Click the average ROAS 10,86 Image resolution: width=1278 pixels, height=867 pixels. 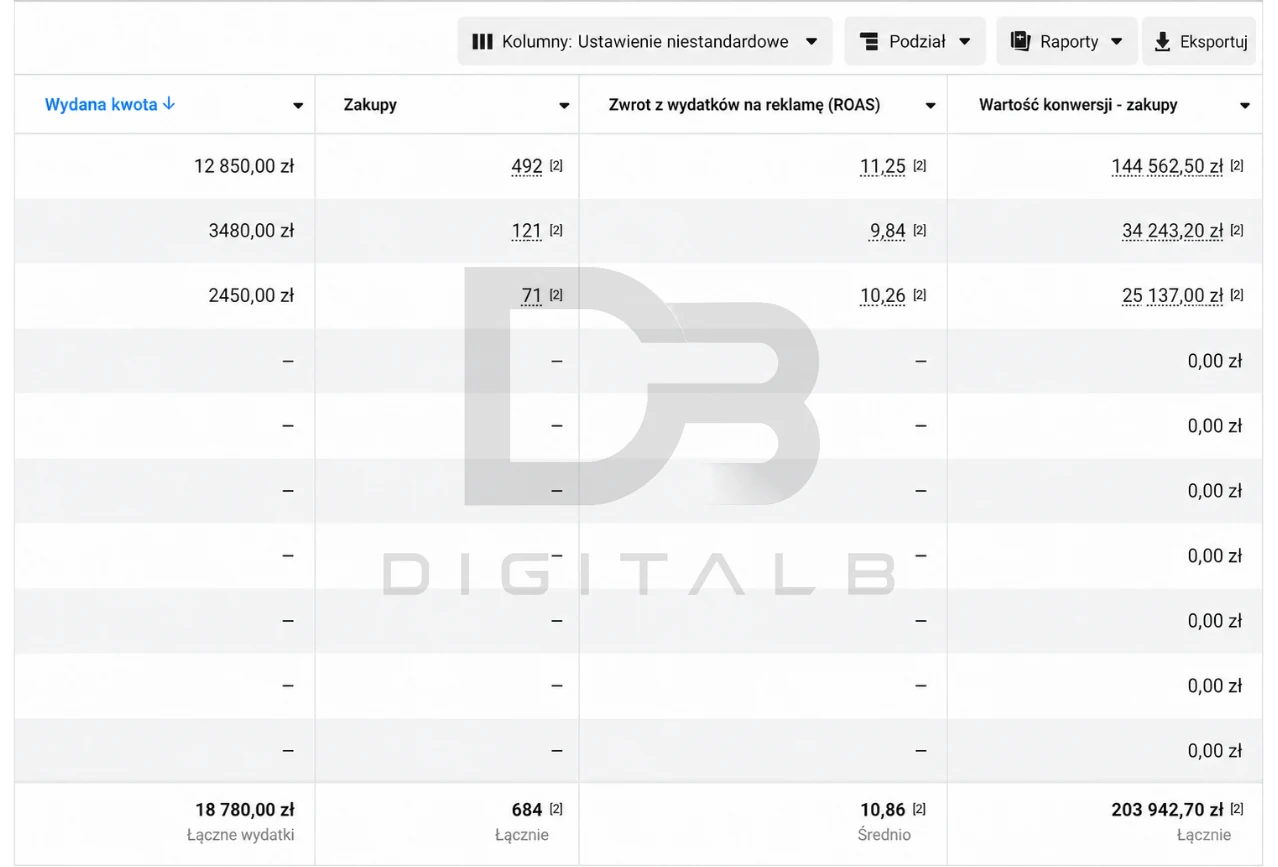[883, 810]
